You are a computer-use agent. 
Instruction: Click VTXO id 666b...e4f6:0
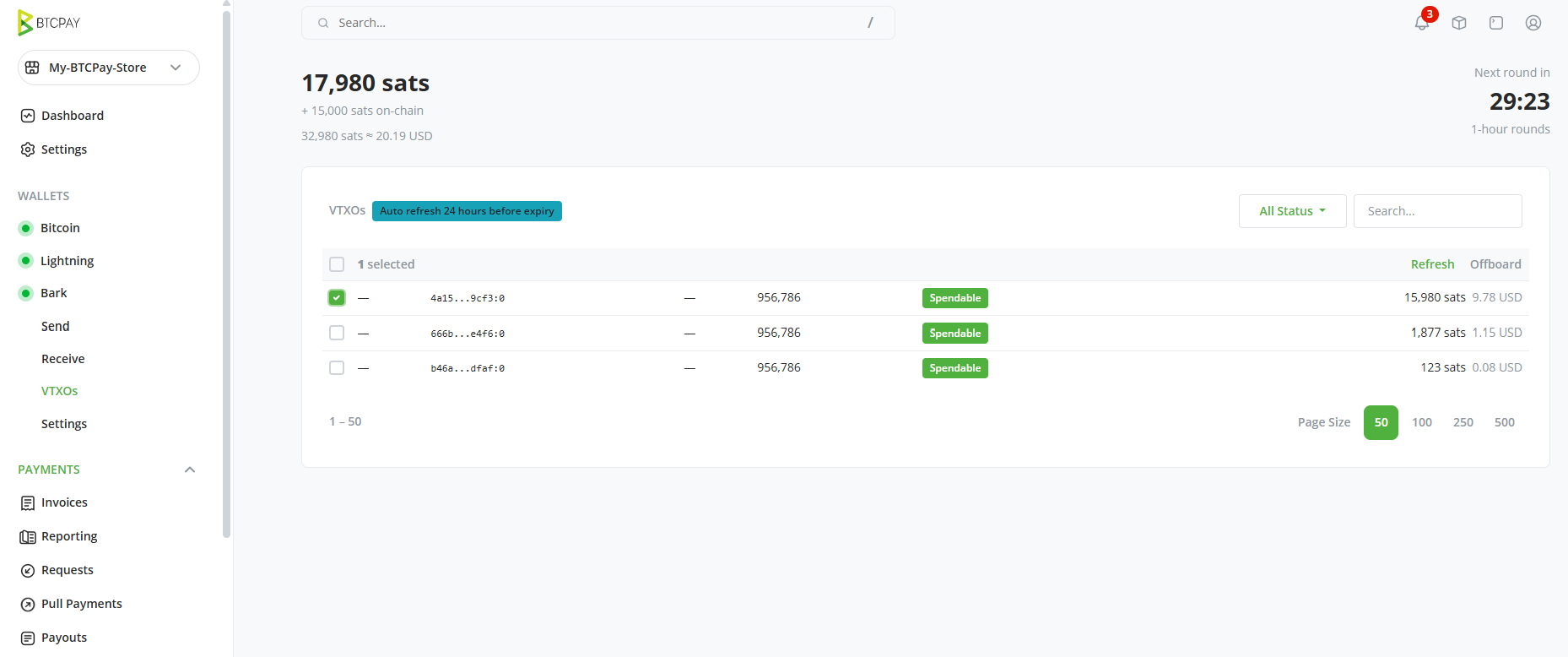[x=468, y=334]
